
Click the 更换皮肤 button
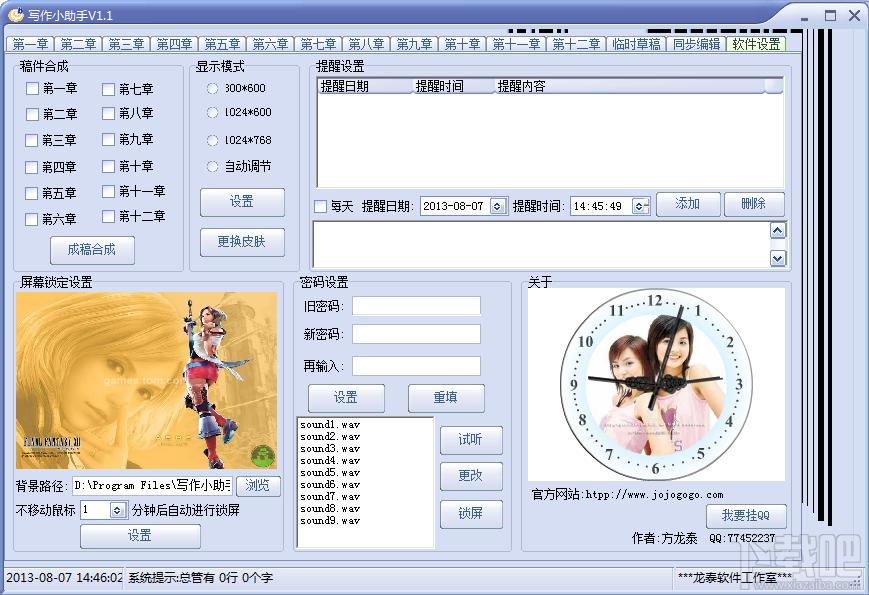242,242
